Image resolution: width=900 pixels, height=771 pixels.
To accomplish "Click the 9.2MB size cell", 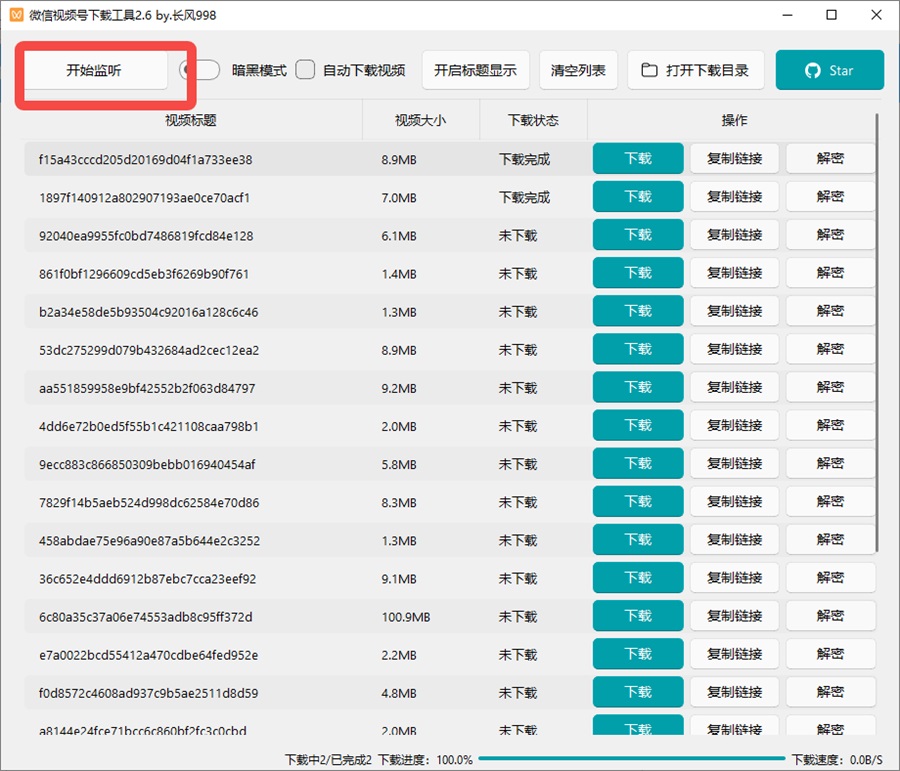I will point(399,389).
